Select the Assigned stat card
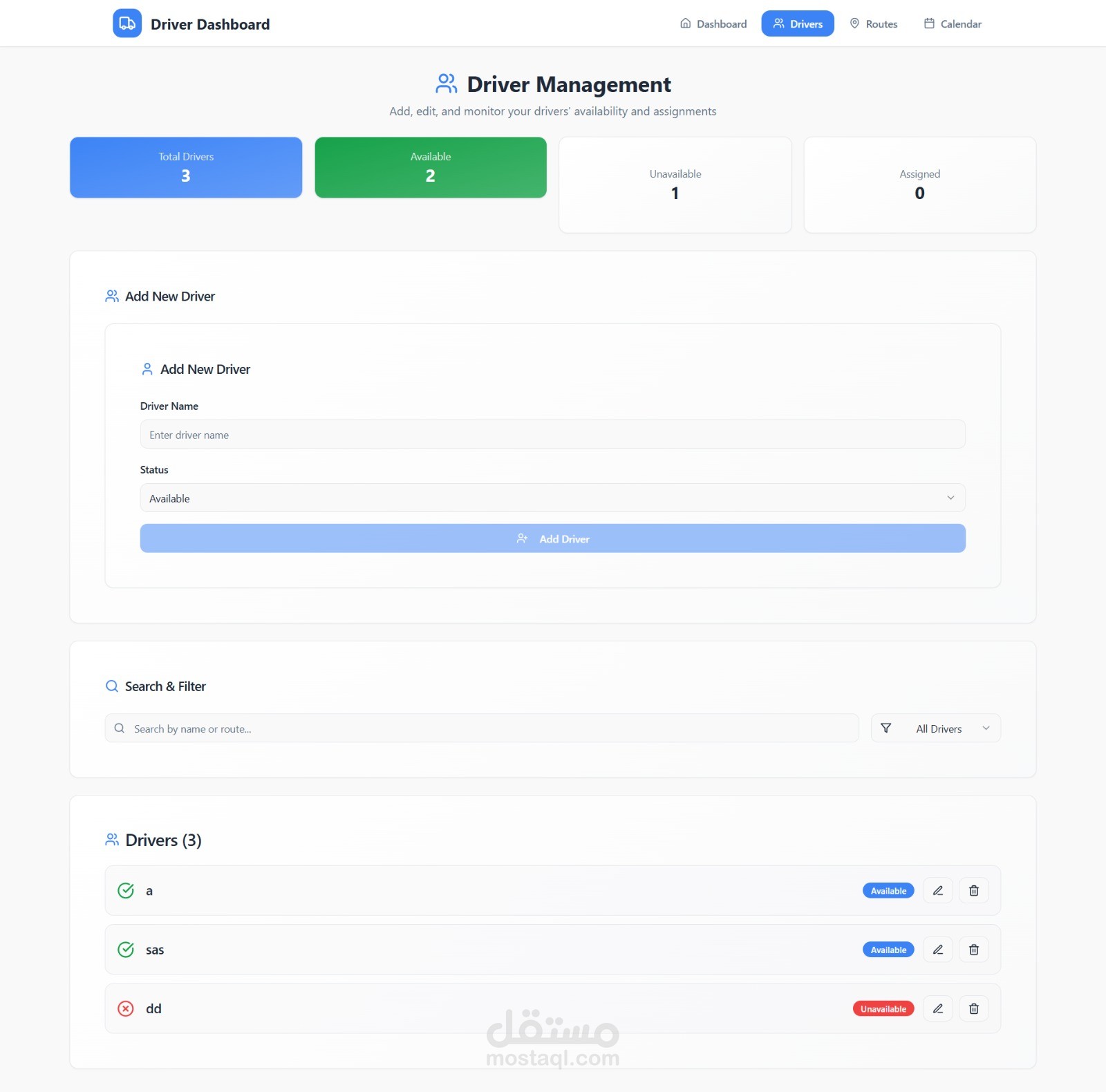The height and width of the screenshot is (1092, 1106). click(x=920, y=185)
